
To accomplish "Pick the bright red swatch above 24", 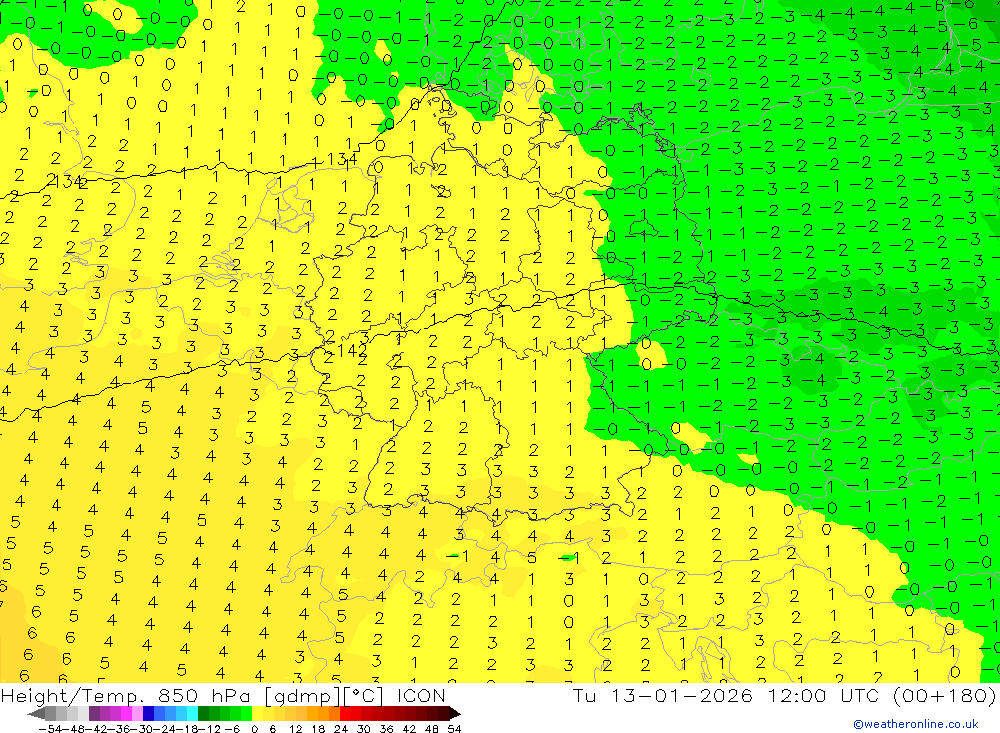I will tap(345, 713).
